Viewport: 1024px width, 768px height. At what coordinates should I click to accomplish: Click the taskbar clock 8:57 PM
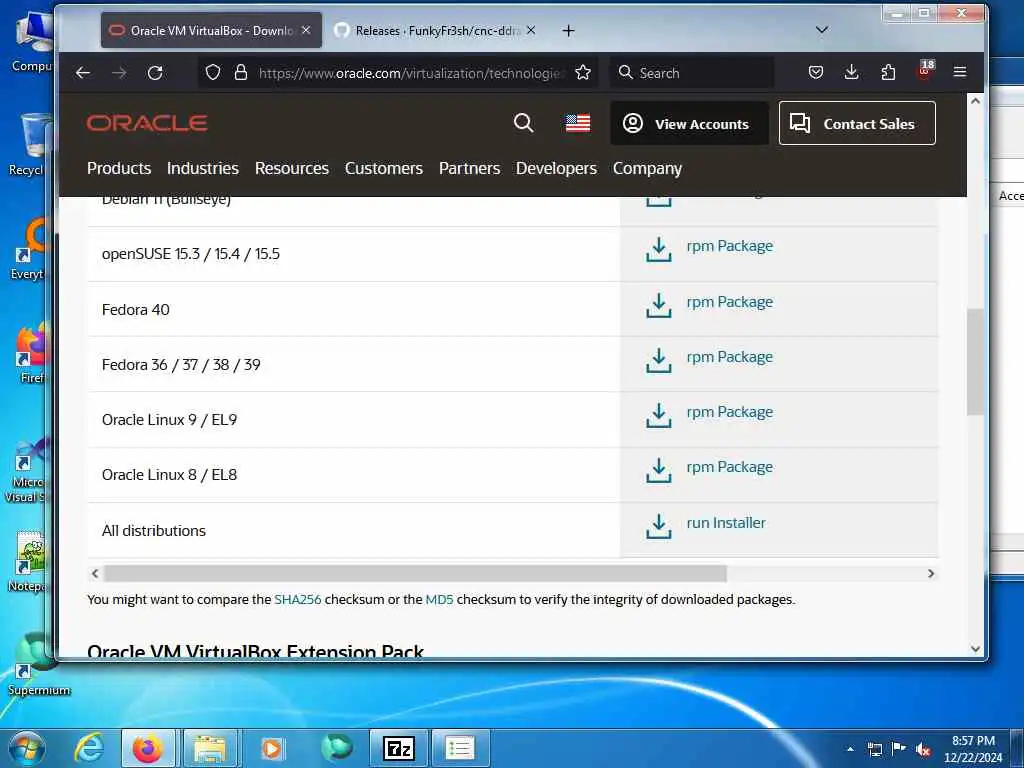(x=973, y=749)
